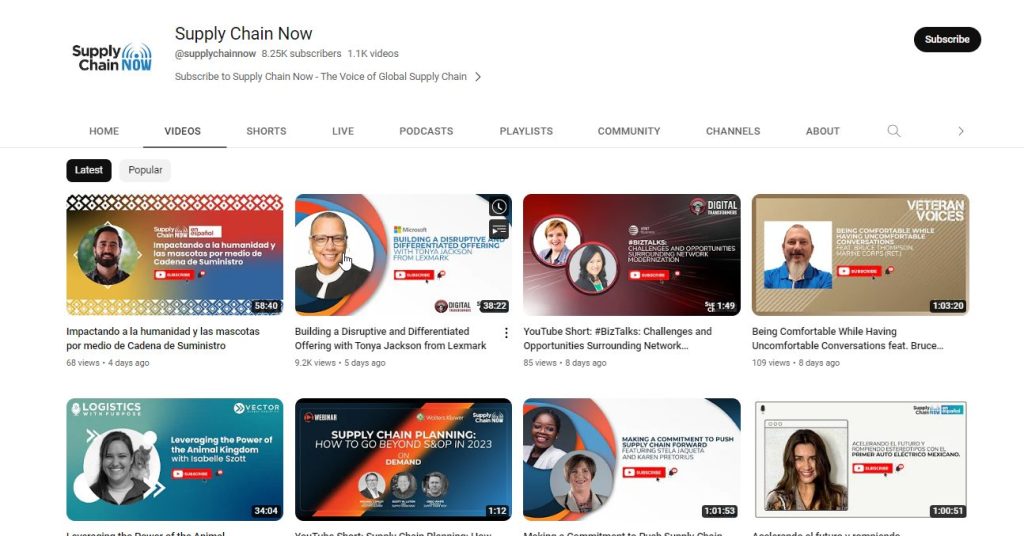The width and height of the screenshot is (1024, 536).
Task: Click the Watch Later clock icon on thumbnail
Action: (x=498, y=208)
